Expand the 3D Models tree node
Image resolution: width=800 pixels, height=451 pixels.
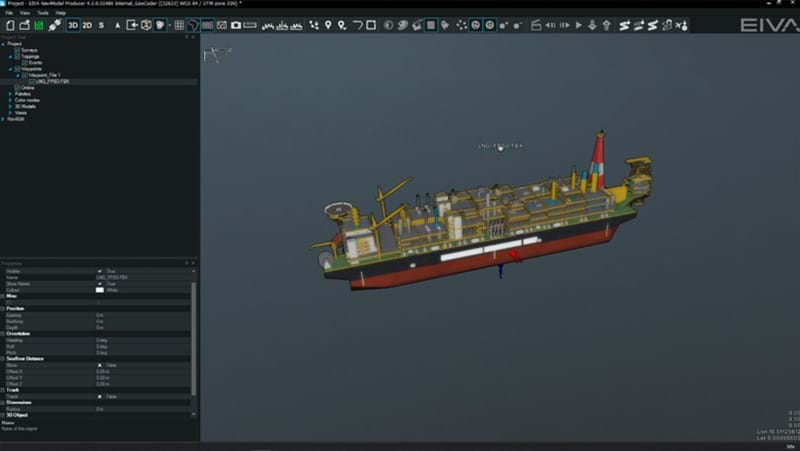[10, 106]
